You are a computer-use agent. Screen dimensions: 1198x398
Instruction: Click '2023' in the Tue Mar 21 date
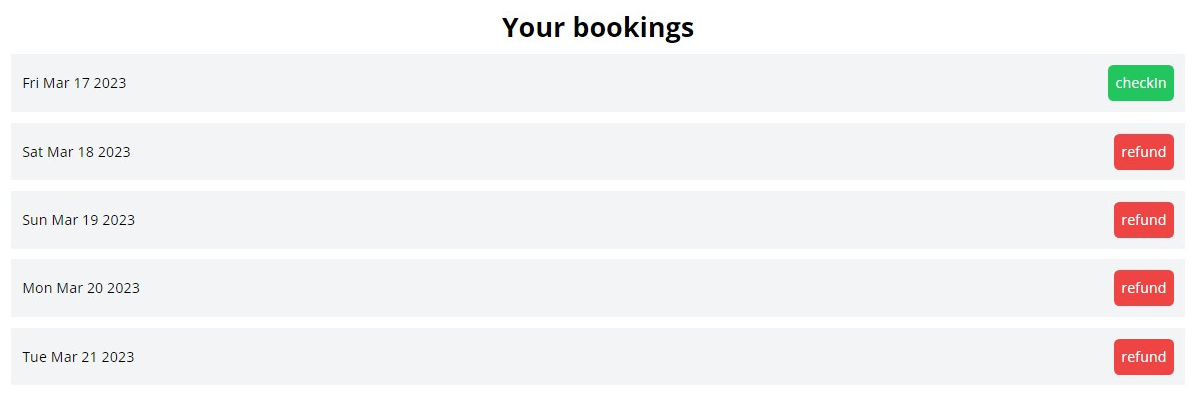[117, 357]
